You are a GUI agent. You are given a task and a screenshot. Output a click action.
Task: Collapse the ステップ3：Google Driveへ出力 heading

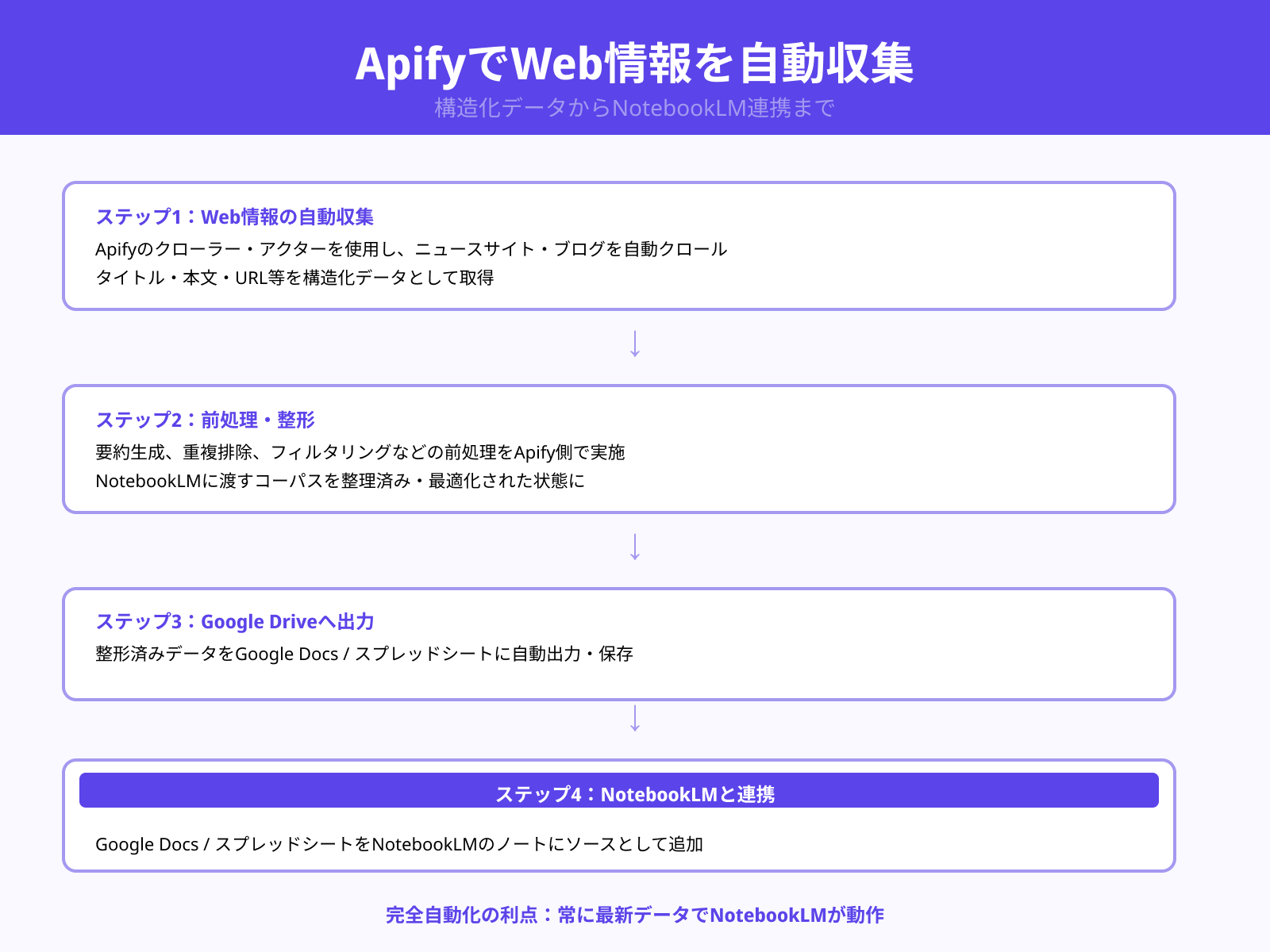(x=237, y=621)
